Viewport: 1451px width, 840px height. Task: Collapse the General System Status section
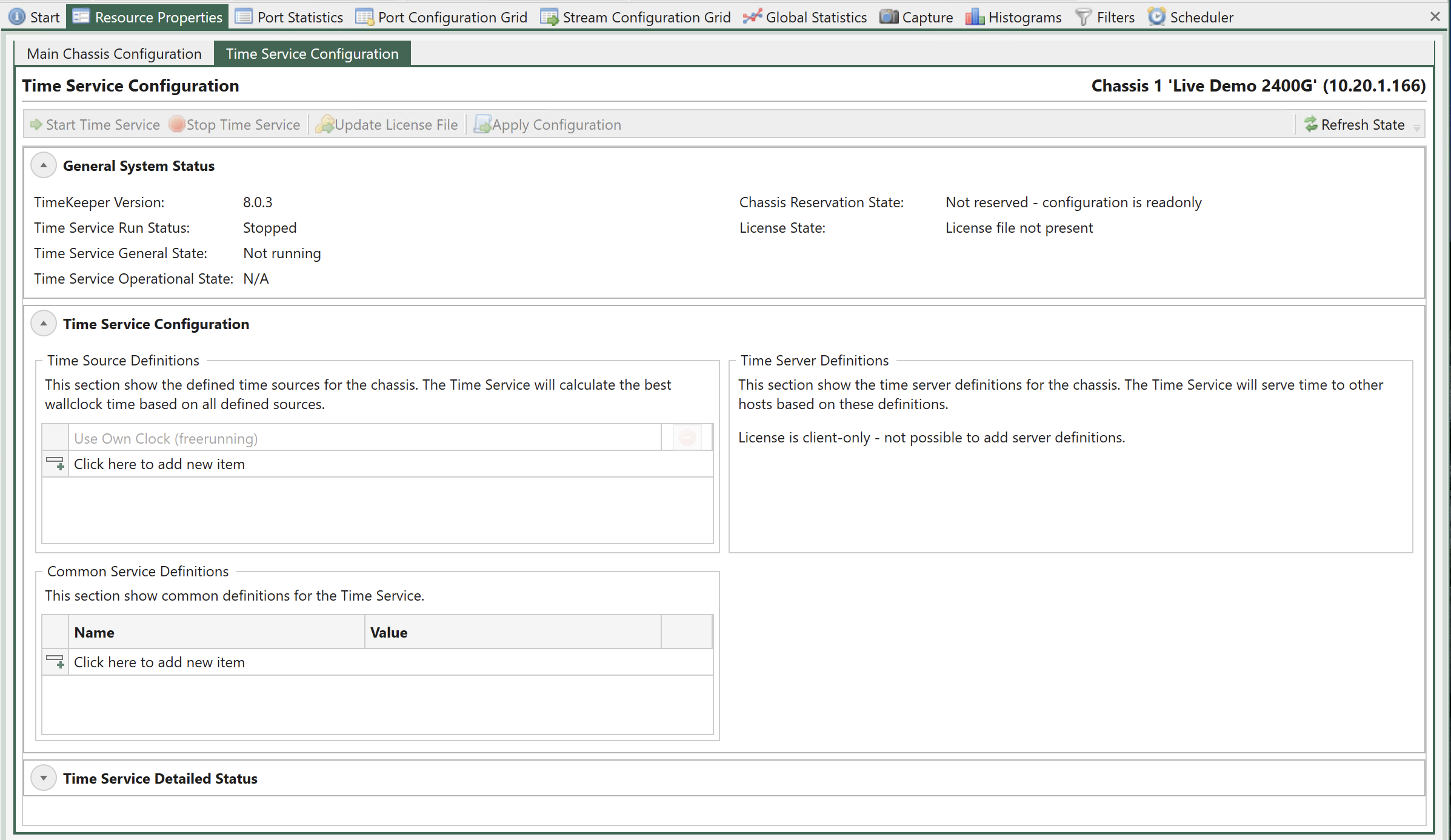[x=45, y=165]
